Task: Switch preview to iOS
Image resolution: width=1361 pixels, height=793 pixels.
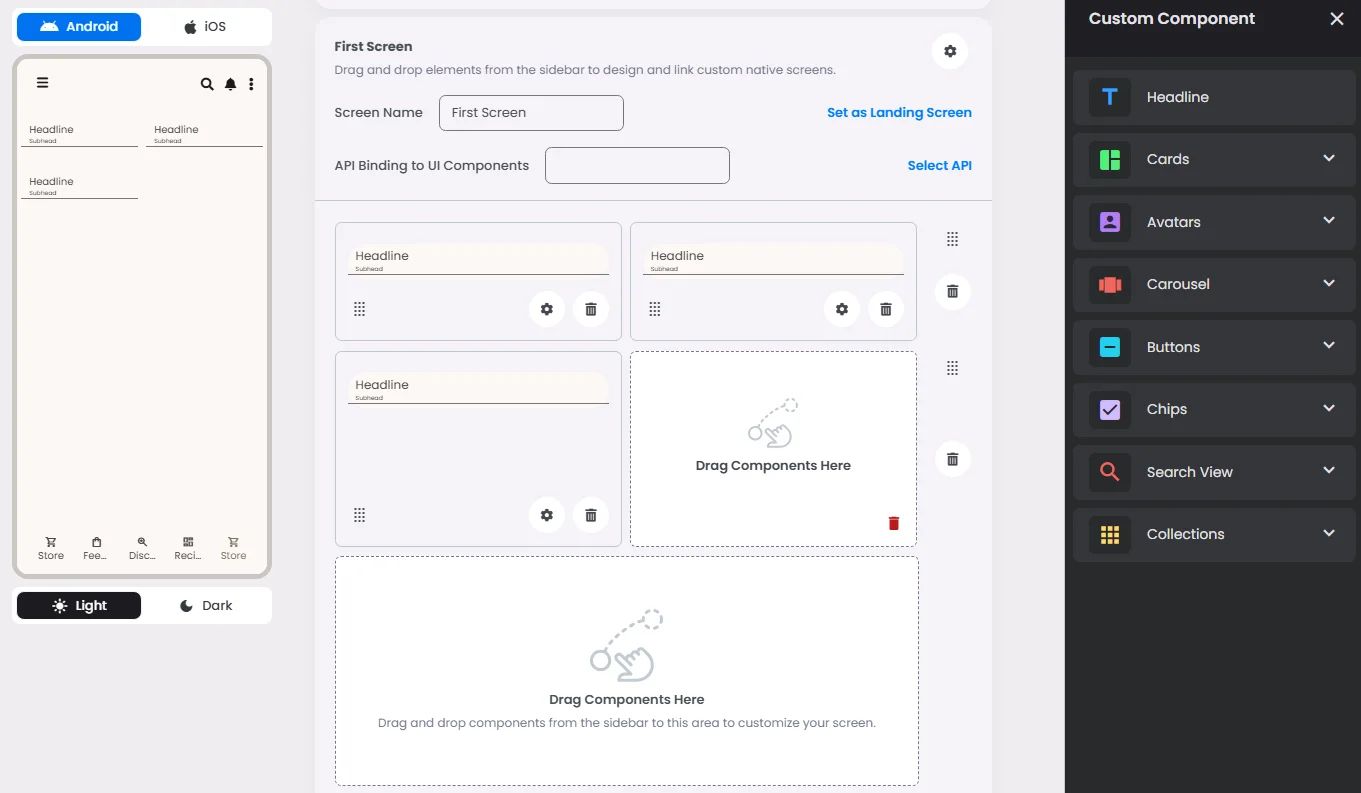Action: point(205,27)
